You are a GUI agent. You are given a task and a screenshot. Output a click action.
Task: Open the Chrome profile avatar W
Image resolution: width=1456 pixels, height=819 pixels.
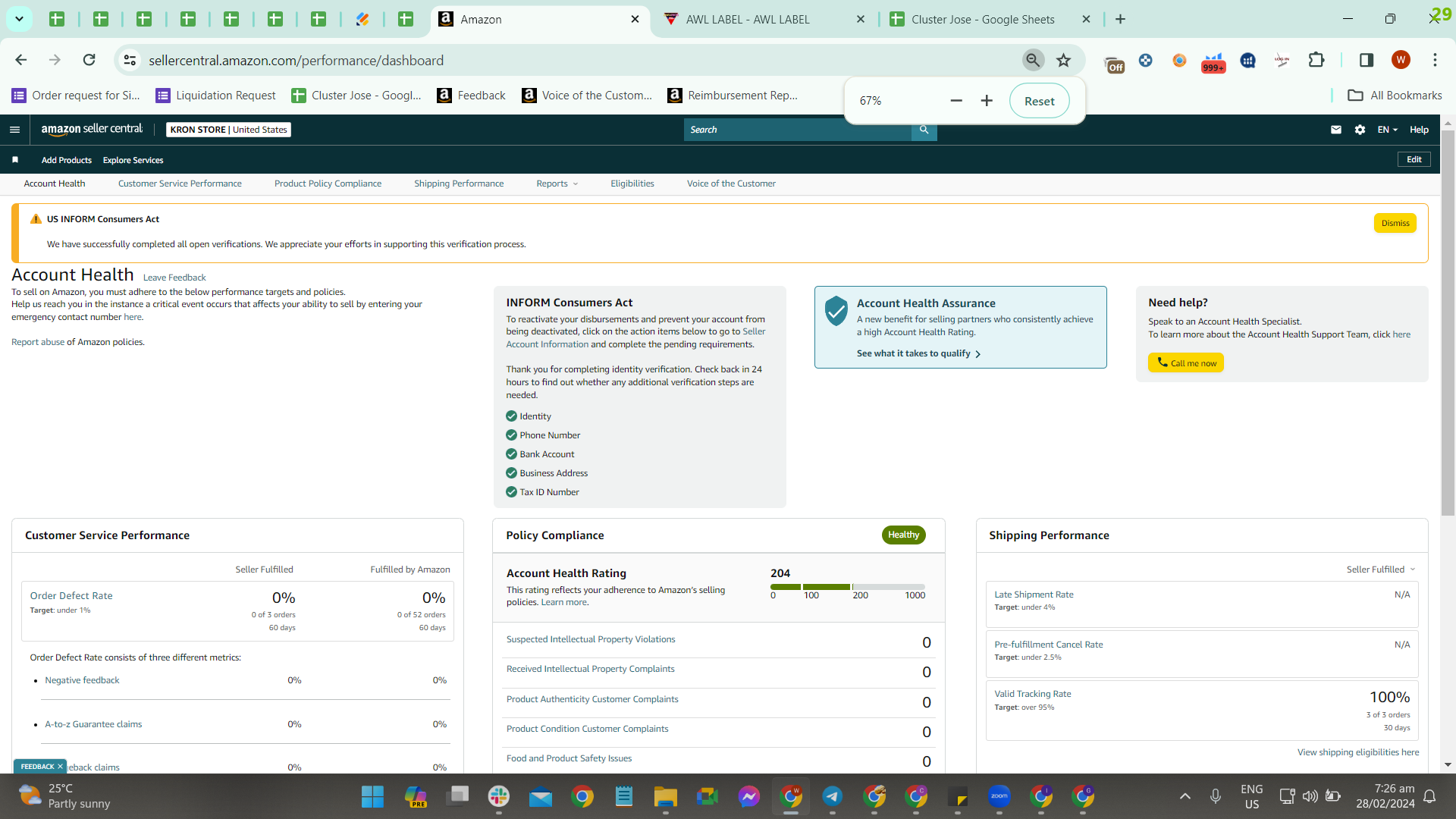click(1401, 60)
